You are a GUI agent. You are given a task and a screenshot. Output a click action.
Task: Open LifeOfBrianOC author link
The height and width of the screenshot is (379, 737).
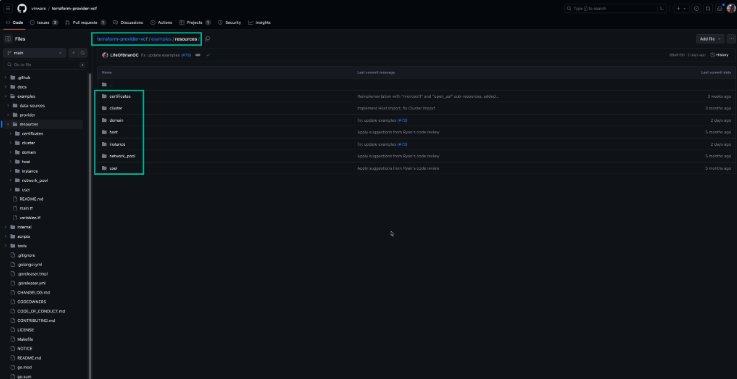pos(124,55)
